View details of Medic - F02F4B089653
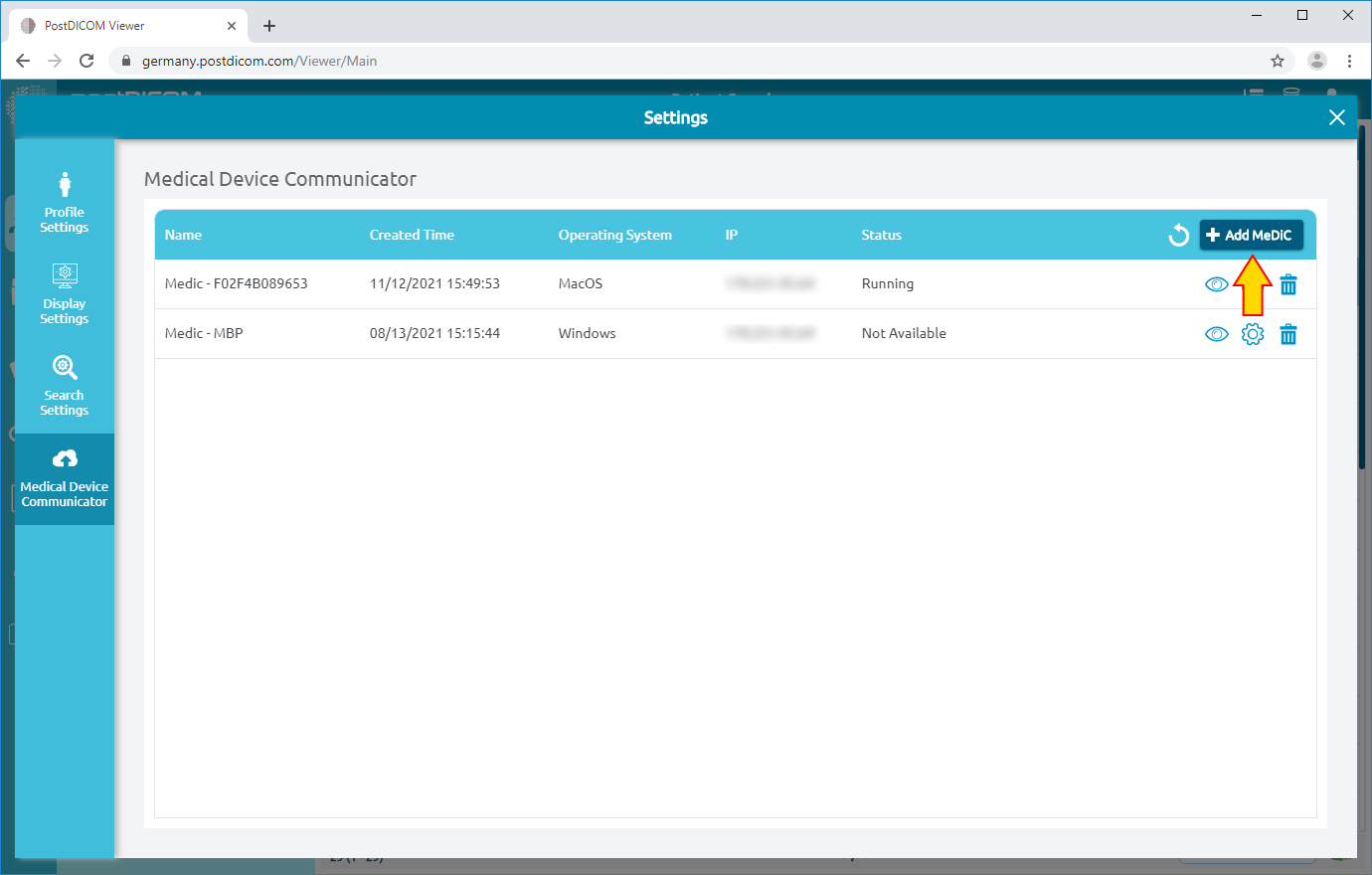Screen dimensions: 1372x875 1217,284
